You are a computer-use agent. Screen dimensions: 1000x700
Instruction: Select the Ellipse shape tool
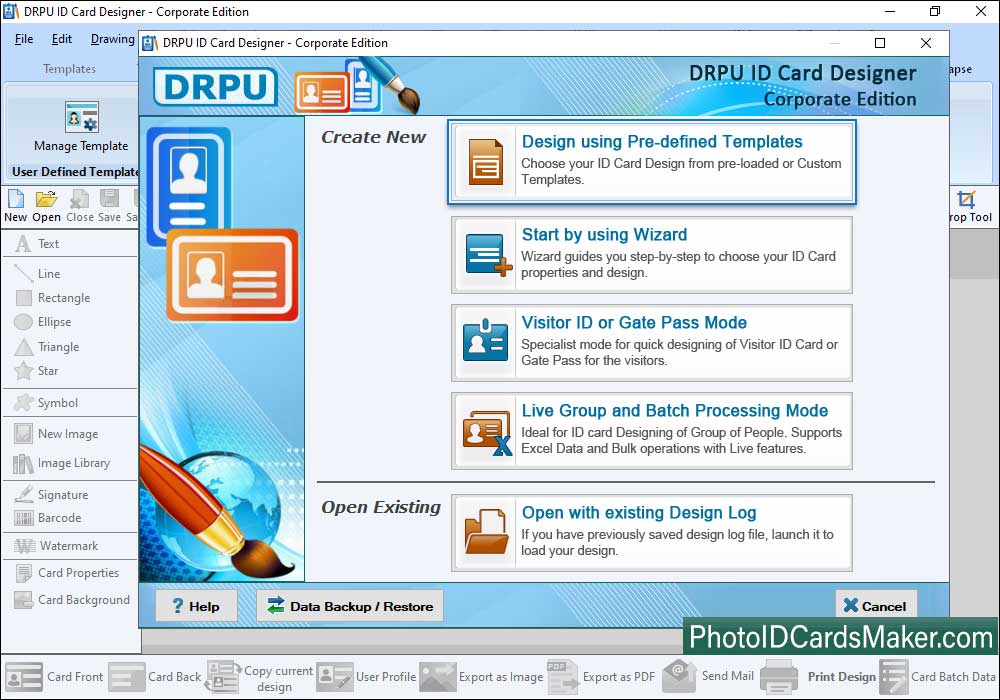pos(43,322)
